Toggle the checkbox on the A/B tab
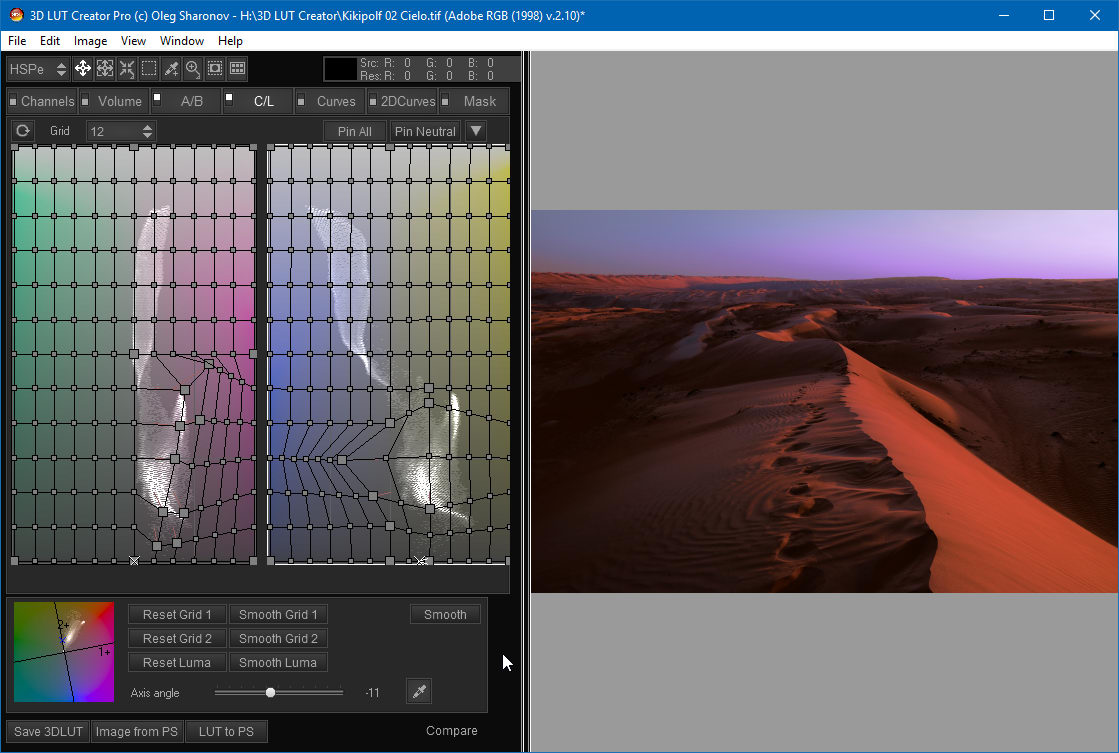The image size is (1119, 753). pos(156,95)
